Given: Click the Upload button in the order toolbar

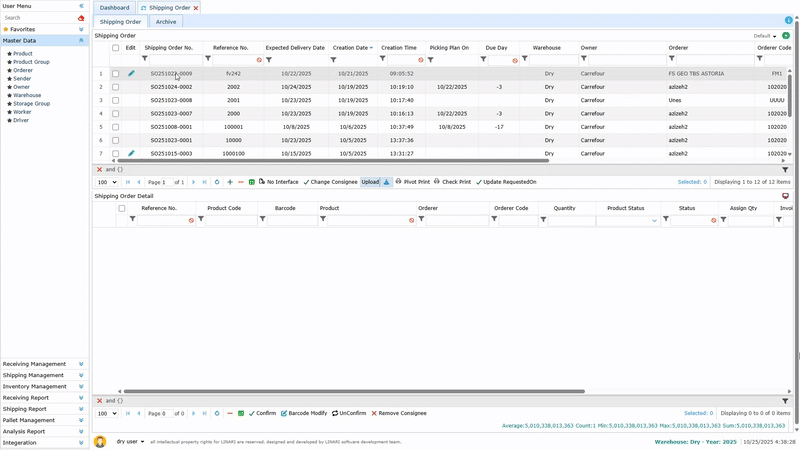Looking at the screenshot, I should coord(370,182).
